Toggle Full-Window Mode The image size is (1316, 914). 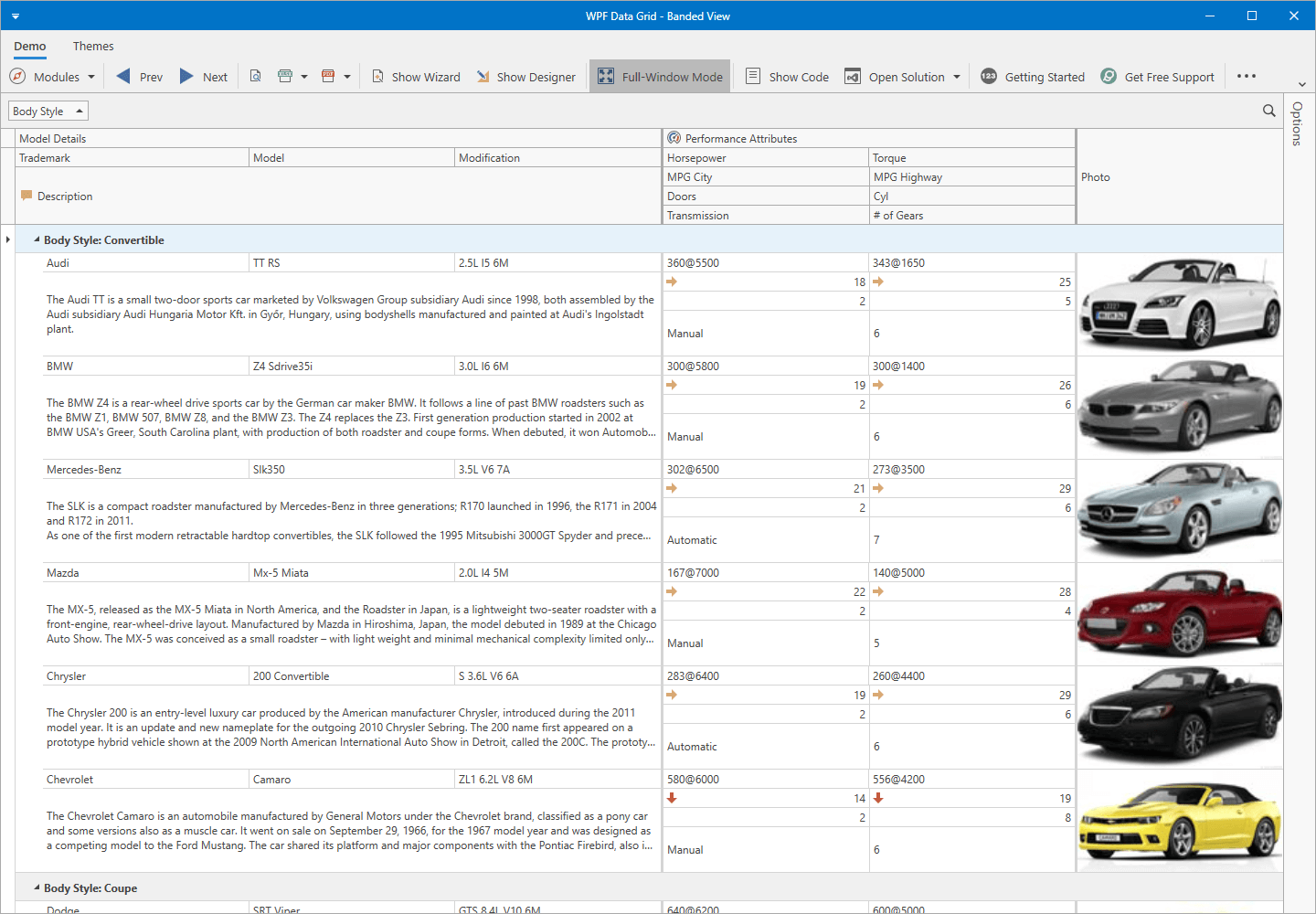coord(660,77)
